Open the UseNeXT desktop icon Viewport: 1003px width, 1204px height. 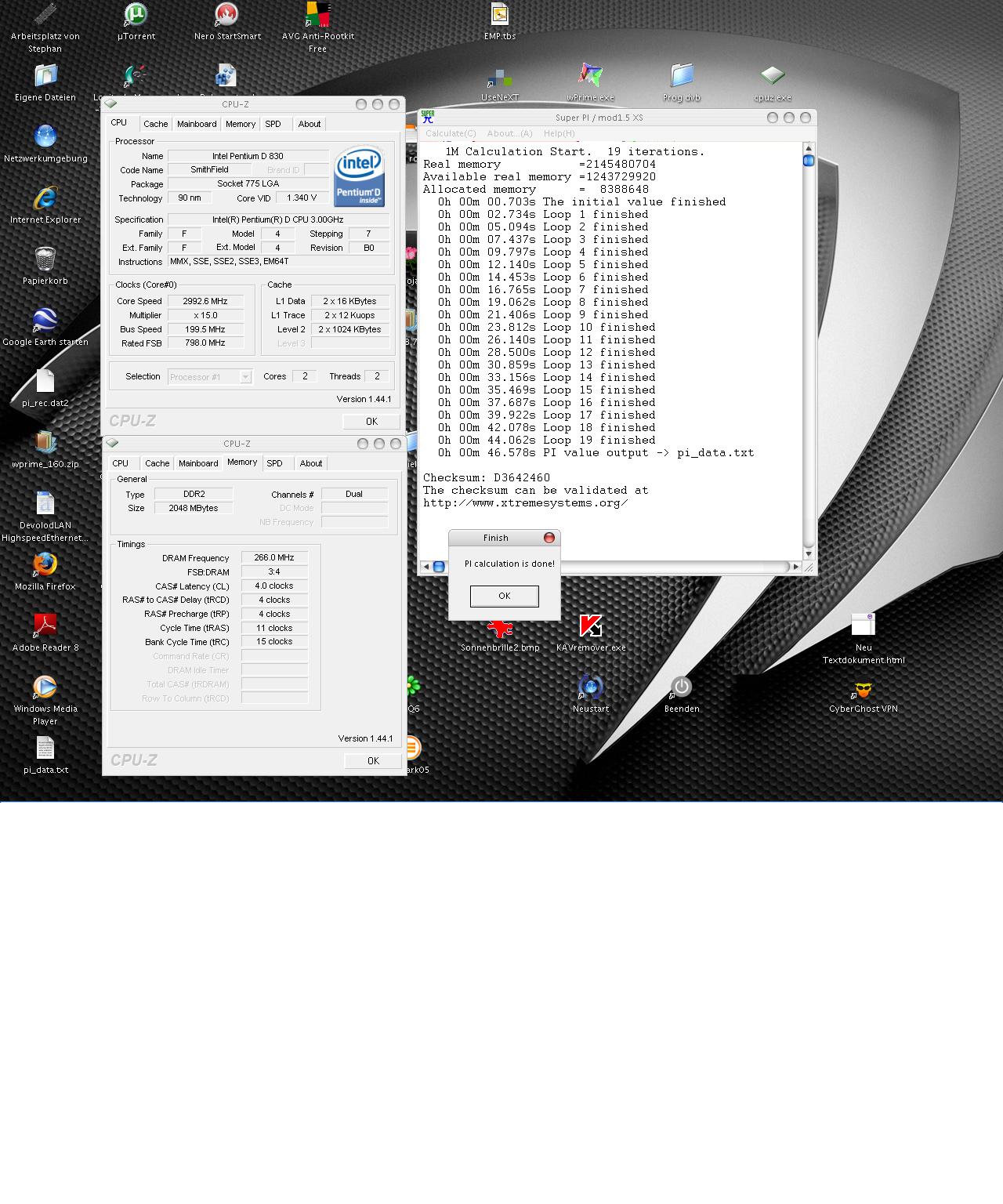(x=499, y=84)
